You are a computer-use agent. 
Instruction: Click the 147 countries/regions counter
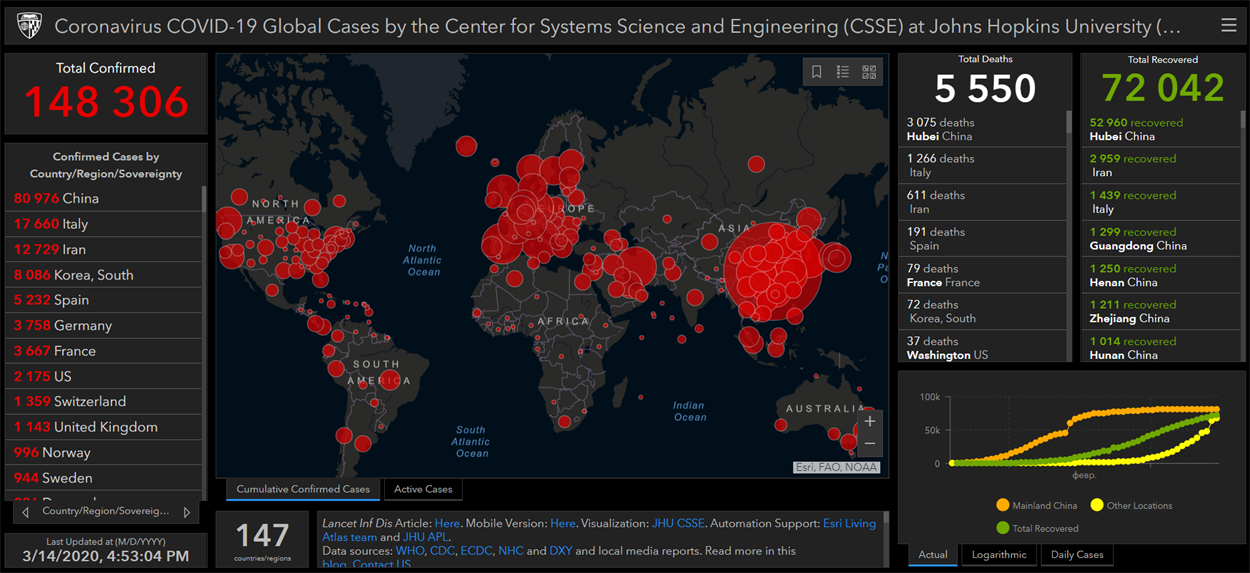(263, 541)
